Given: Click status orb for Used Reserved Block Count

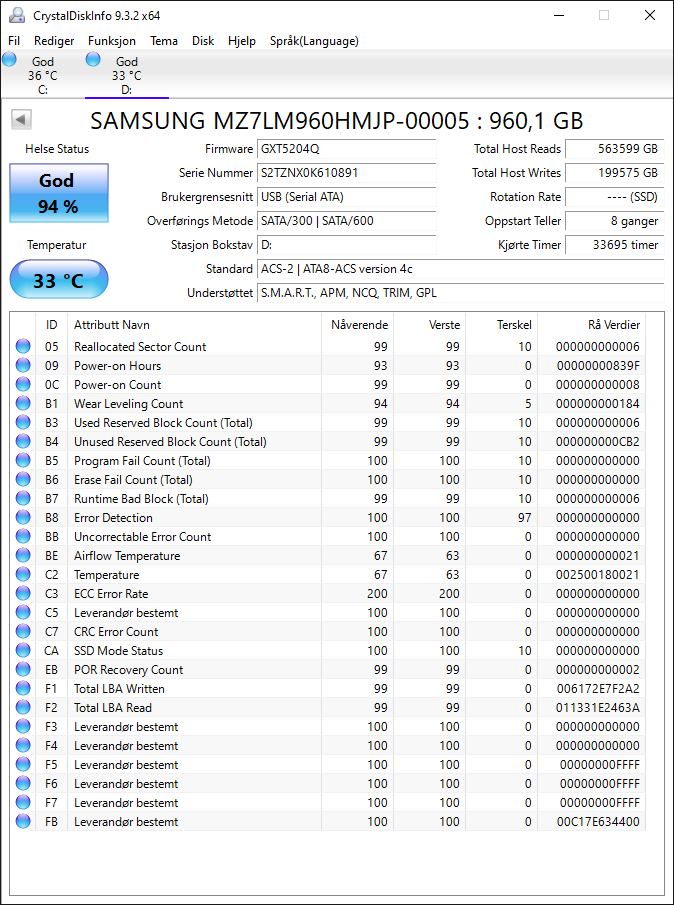Looking at the screenshot, I should point(23,422).
